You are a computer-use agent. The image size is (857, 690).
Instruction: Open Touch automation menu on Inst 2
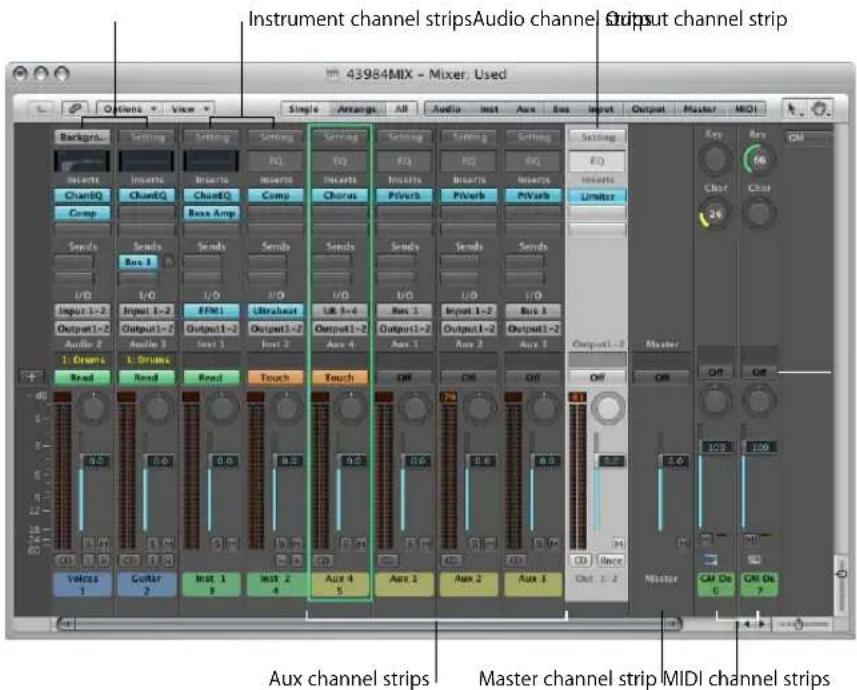click(275, 377)
